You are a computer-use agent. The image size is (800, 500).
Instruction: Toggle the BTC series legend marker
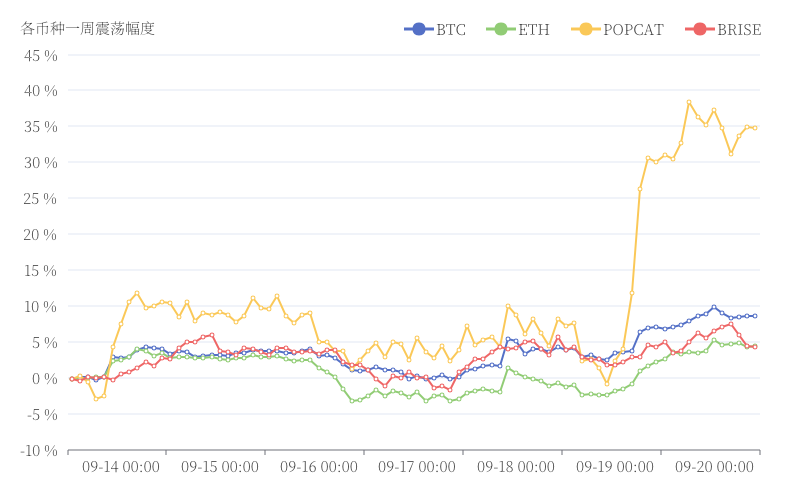click(418, 30)
